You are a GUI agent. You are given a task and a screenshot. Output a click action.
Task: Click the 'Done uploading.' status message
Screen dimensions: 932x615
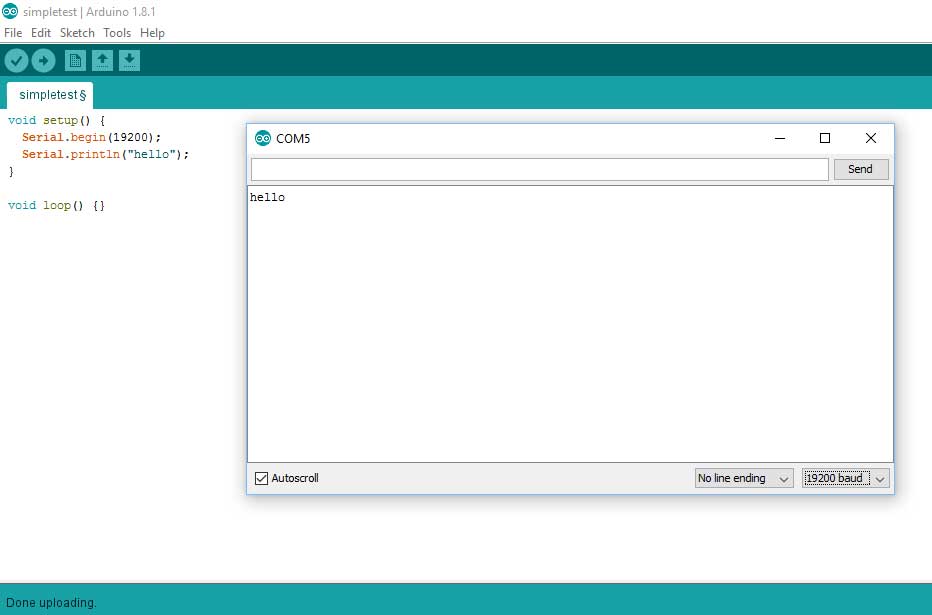coord(51,603)
